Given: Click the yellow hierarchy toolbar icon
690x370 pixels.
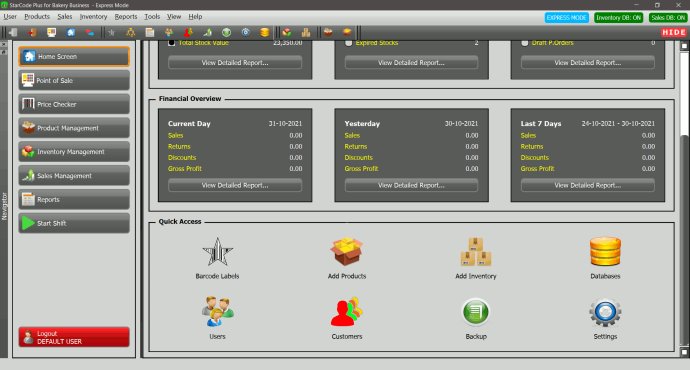Looking at the screenshot, I should tap(131, 33).
